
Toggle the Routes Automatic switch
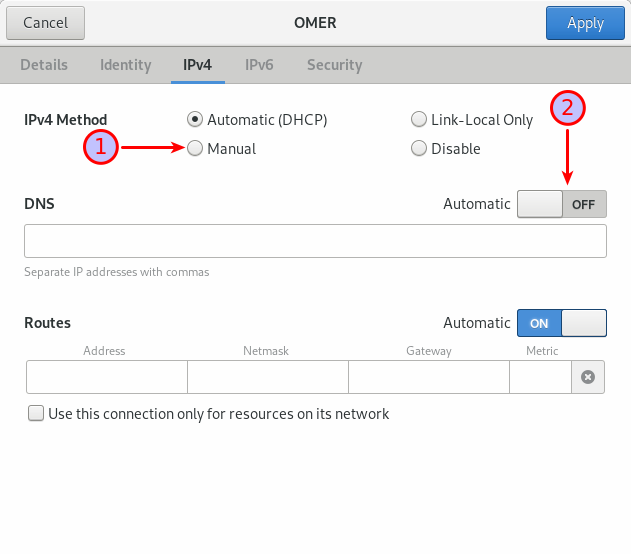pos(561,323)
